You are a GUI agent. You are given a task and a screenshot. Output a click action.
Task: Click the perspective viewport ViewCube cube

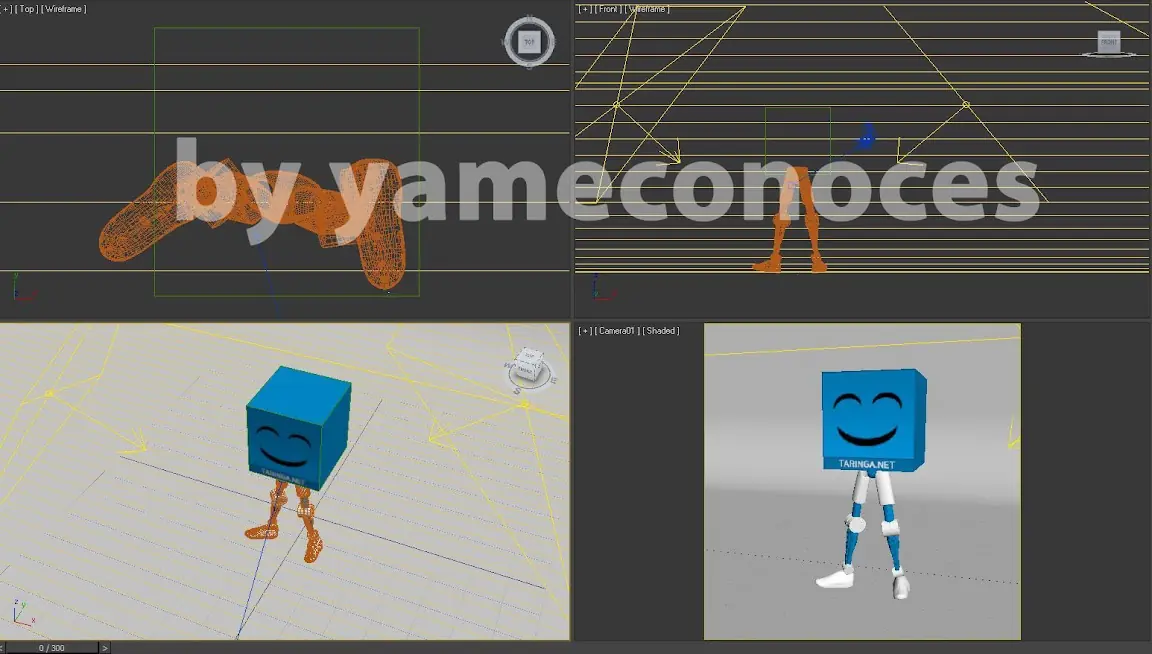[528, 364]
